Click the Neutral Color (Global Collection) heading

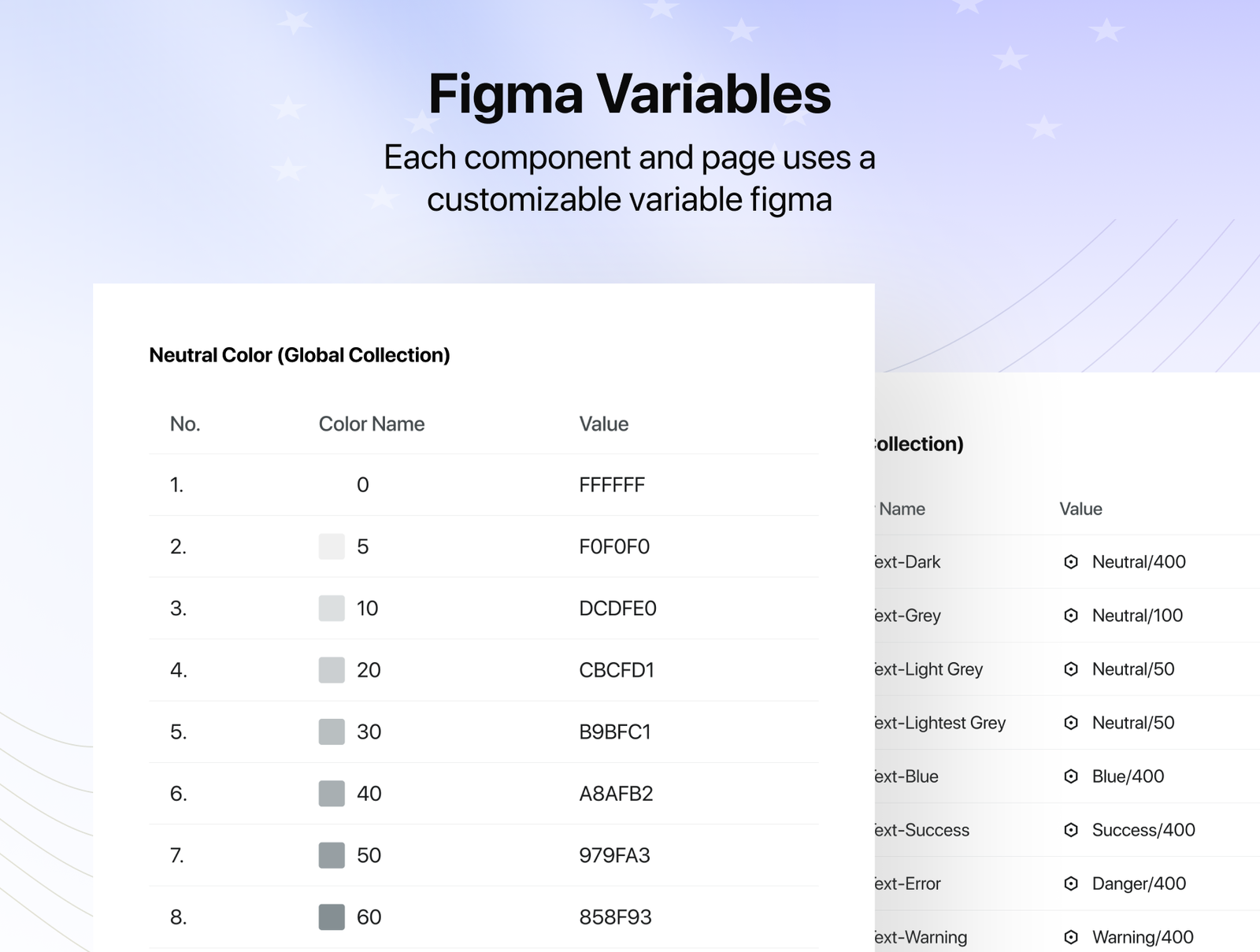pos(299,355)
